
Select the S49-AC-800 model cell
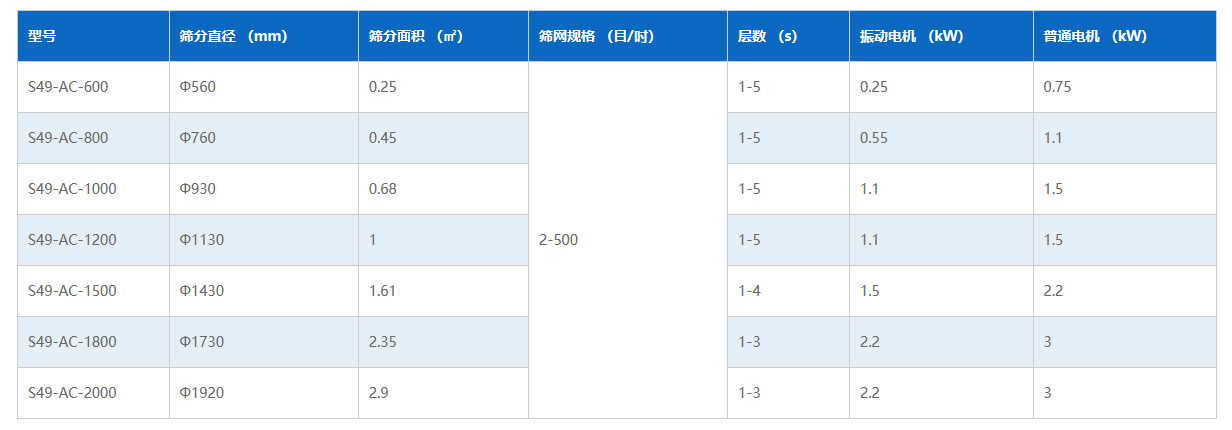click(x=68, y=138)
